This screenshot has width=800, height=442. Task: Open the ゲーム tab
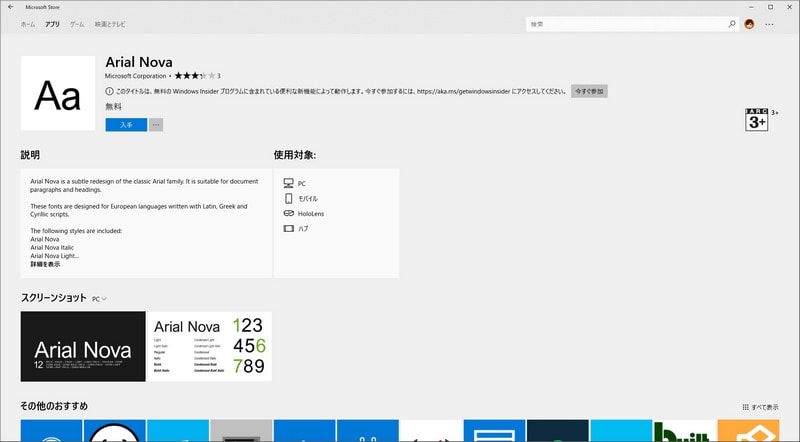77,24
